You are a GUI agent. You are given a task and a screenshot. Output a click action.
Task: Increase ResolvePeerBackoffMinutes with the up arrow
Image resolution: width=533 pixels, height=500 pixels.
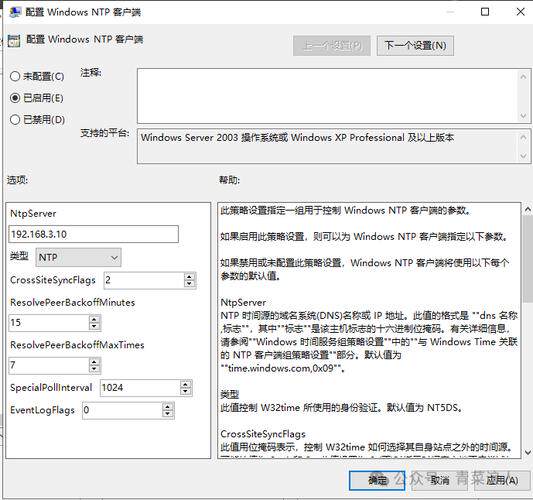[x=94, y=319]
